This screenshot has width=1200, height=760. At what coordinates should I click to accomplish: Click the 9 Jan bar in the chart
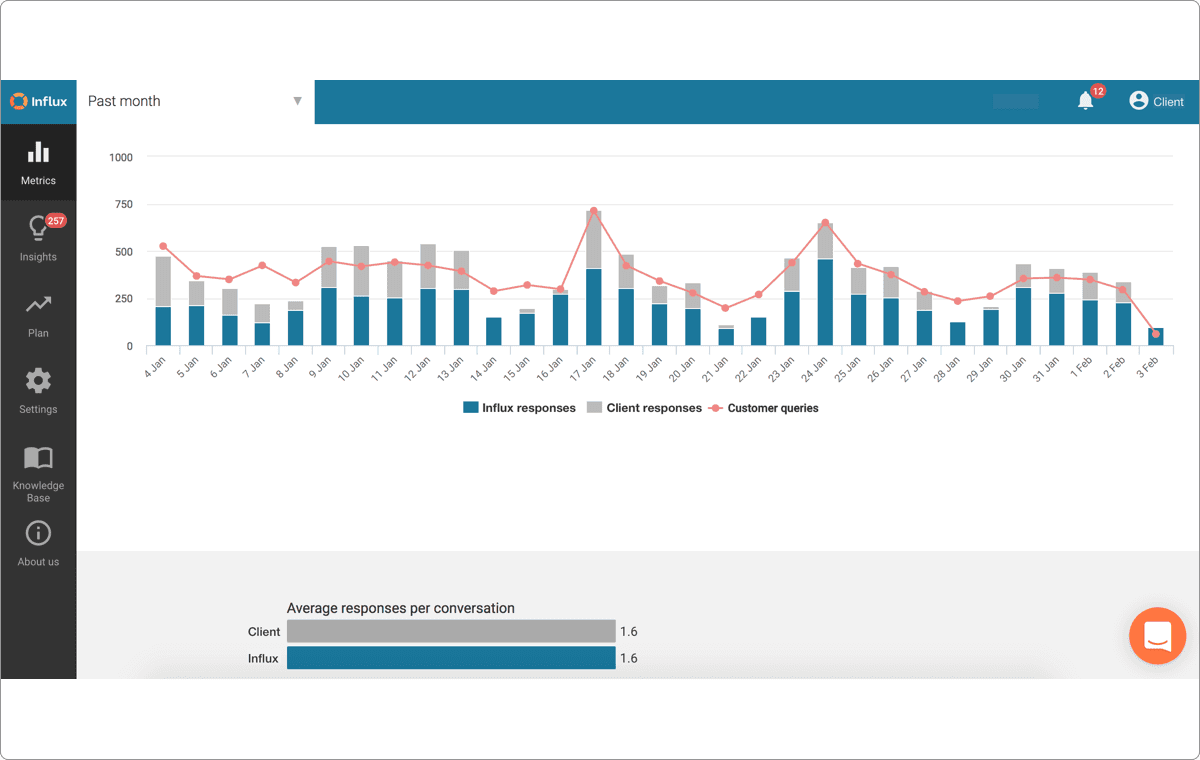[x=329, y=296]
